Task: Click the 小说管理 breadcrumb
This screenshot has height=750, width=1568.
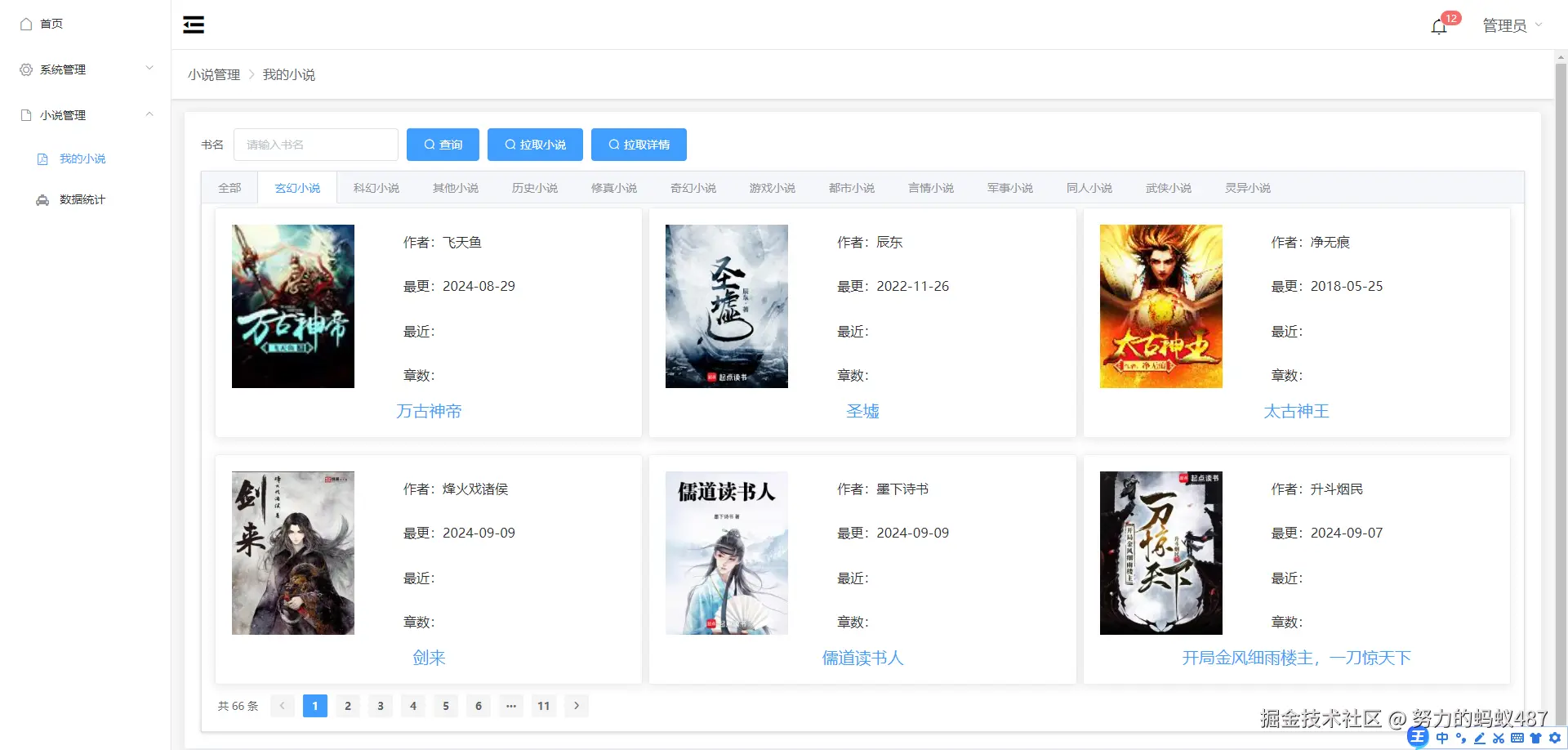Action: pos(214,74)
